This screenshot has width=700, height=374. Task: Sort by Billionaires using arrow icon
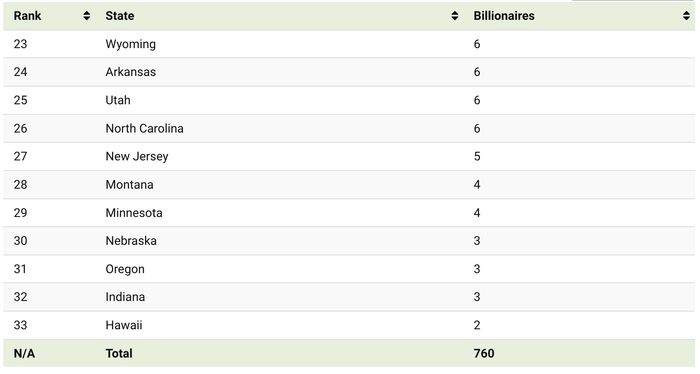pyautogui.click(x=686, y=16)
